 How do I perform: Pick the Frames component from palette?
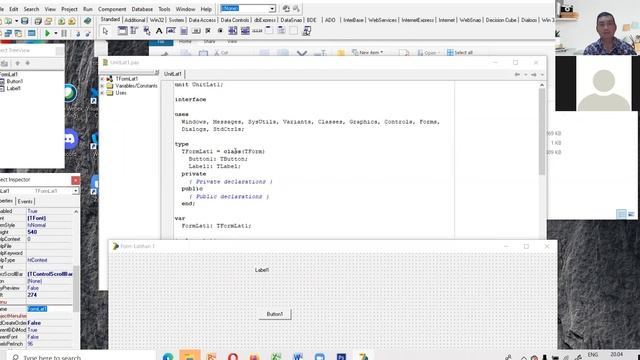tap(122, 31)
